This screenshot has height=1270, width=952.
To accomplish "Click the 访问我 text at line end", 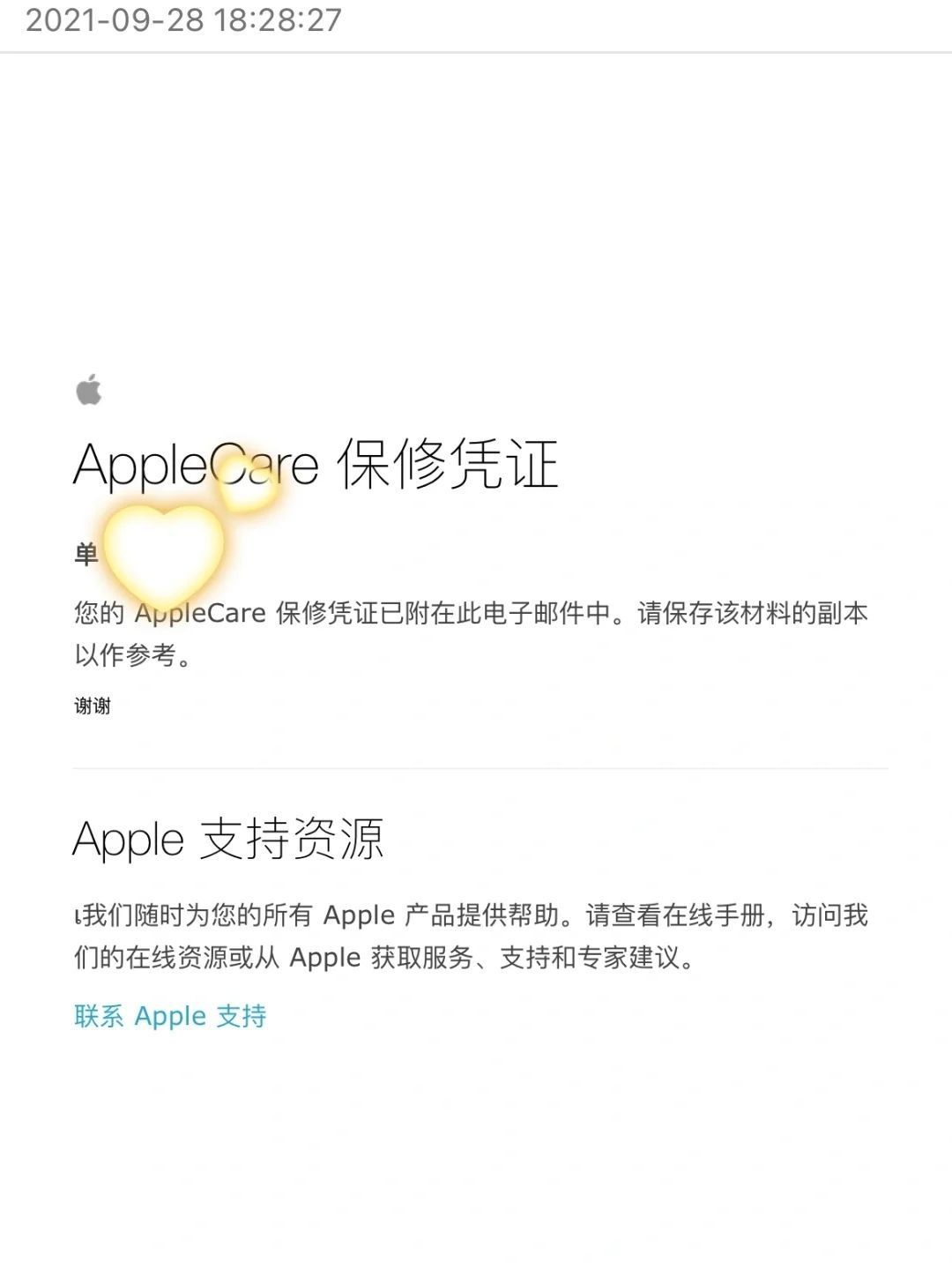I will [x=829, y=915].
